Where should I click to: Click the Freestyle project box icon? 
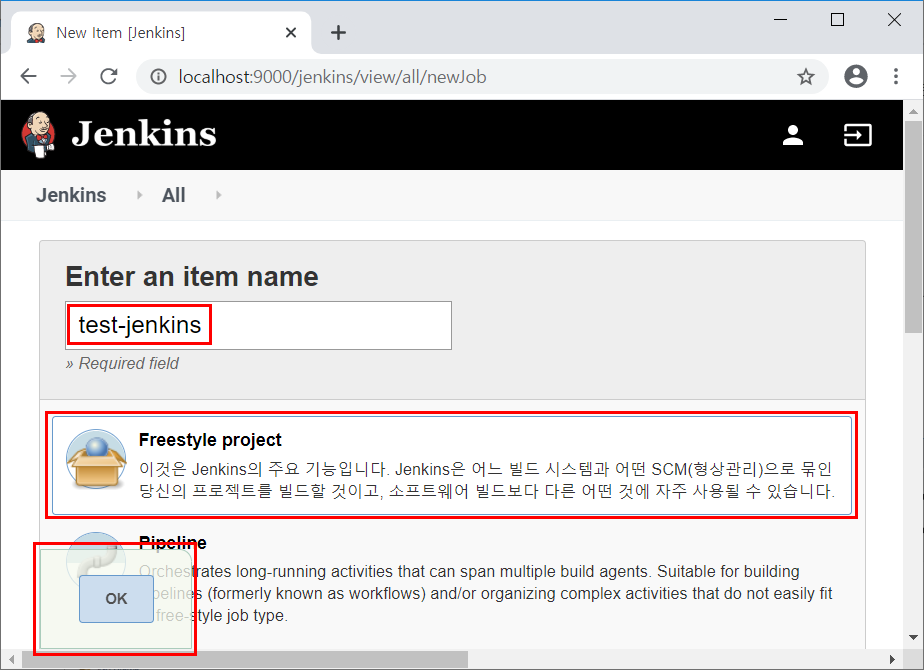click(x=96, y=459)
